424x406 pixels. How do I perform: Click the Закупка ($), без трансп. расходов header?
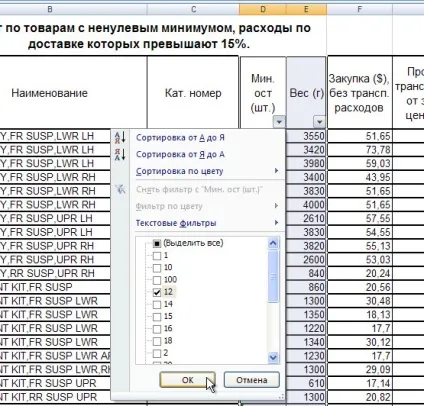pos(359,93)
